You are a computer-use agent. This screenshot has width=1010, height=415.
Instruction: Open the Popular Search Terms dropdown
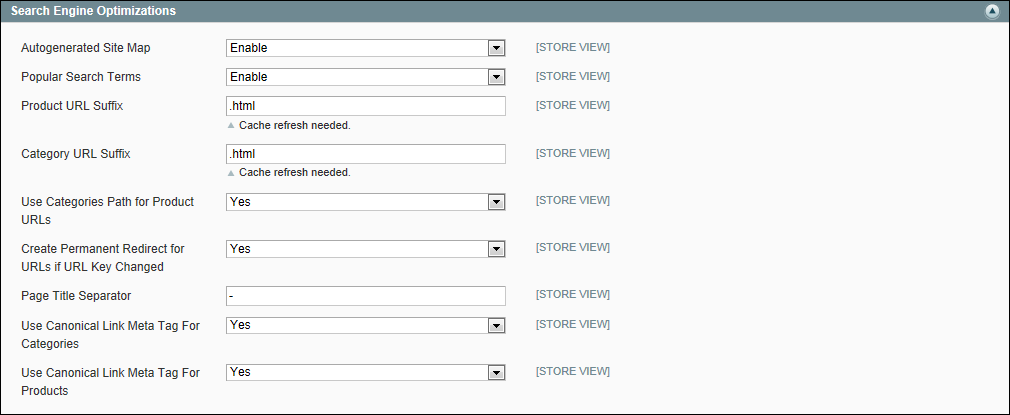365,77
